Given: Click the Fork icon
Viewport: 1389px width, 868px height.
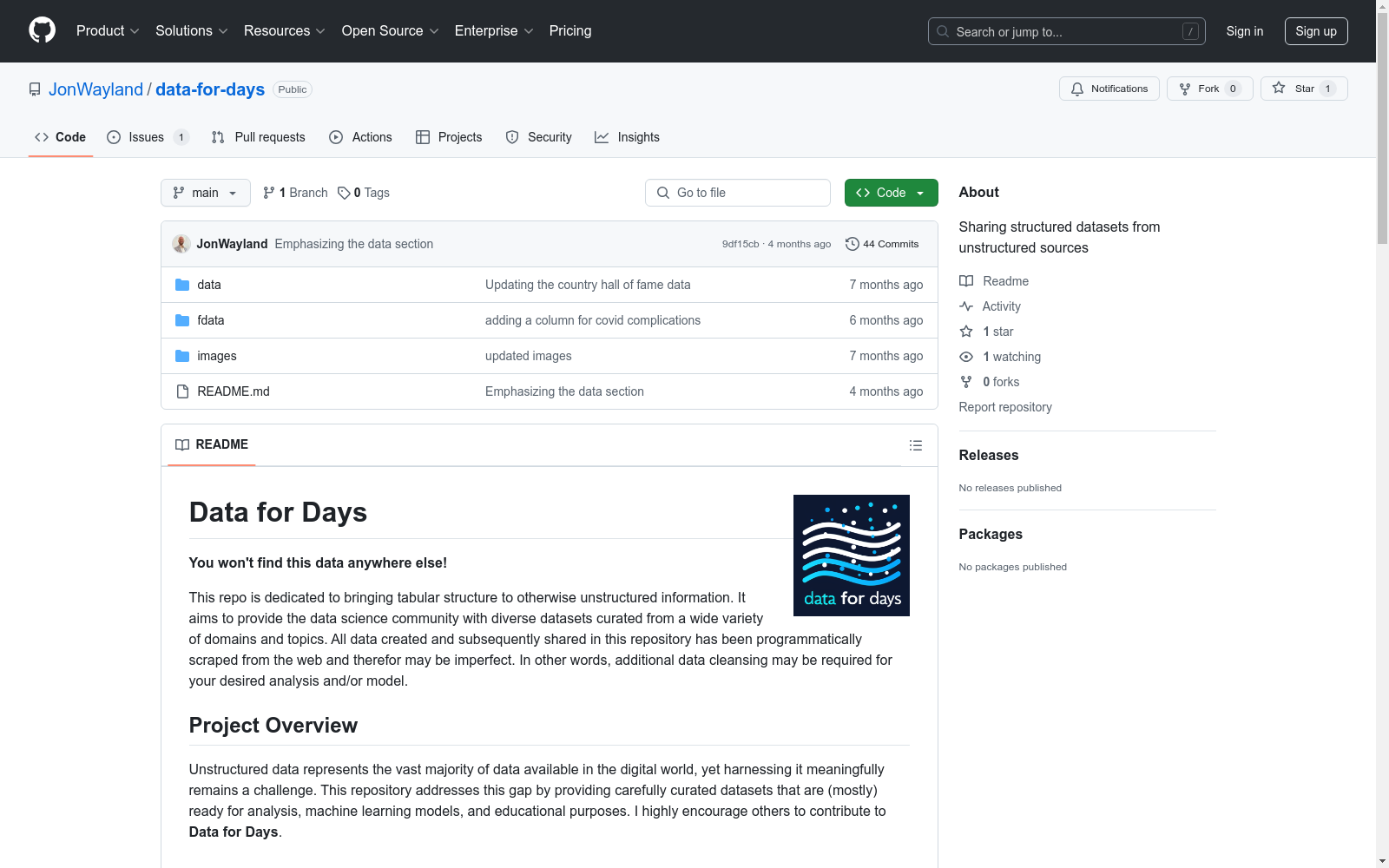Looking at the screenshot, I should 1185,89.
